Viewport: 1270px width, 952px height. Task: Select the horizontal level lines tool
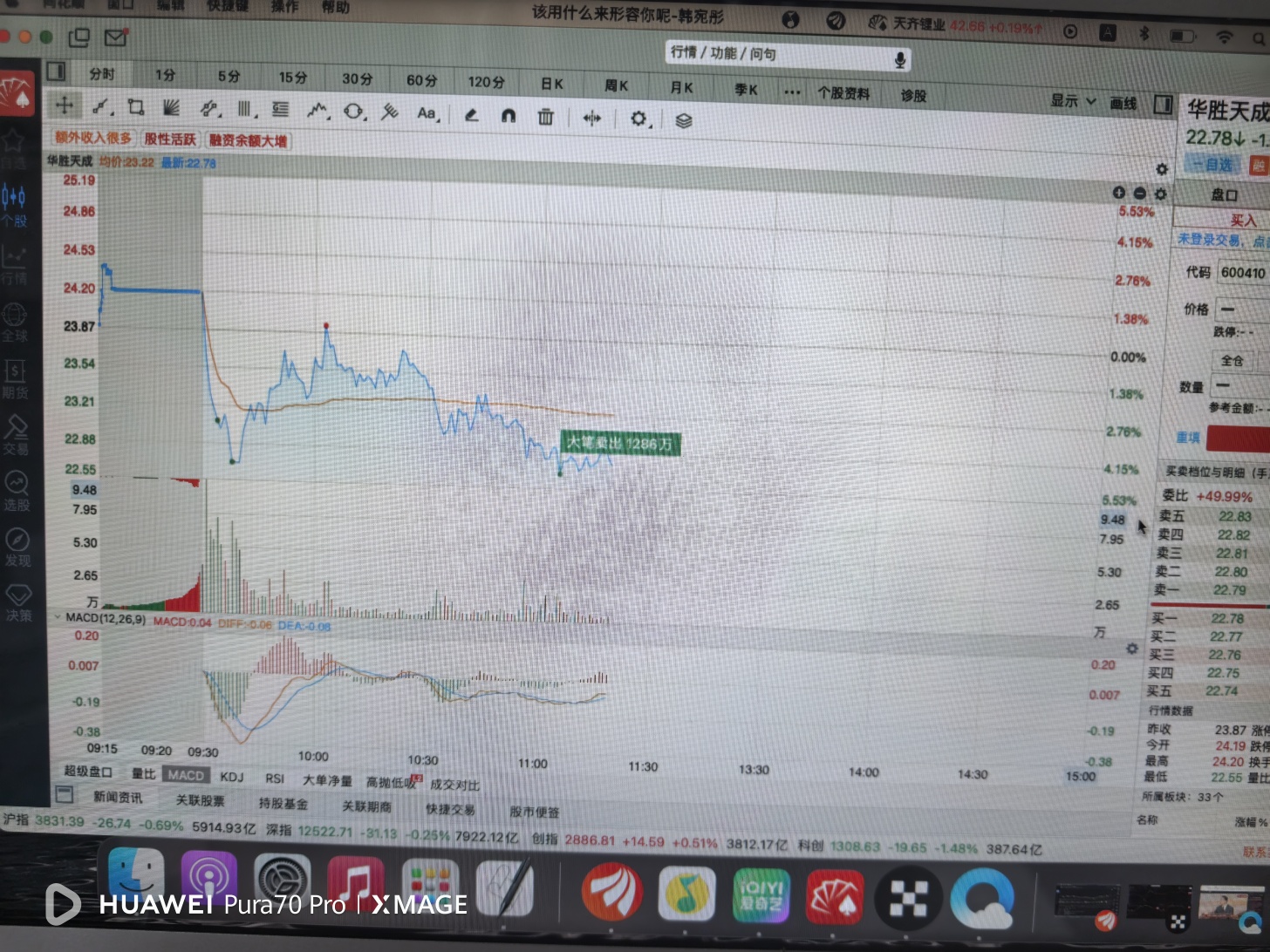tap(281, 110)
